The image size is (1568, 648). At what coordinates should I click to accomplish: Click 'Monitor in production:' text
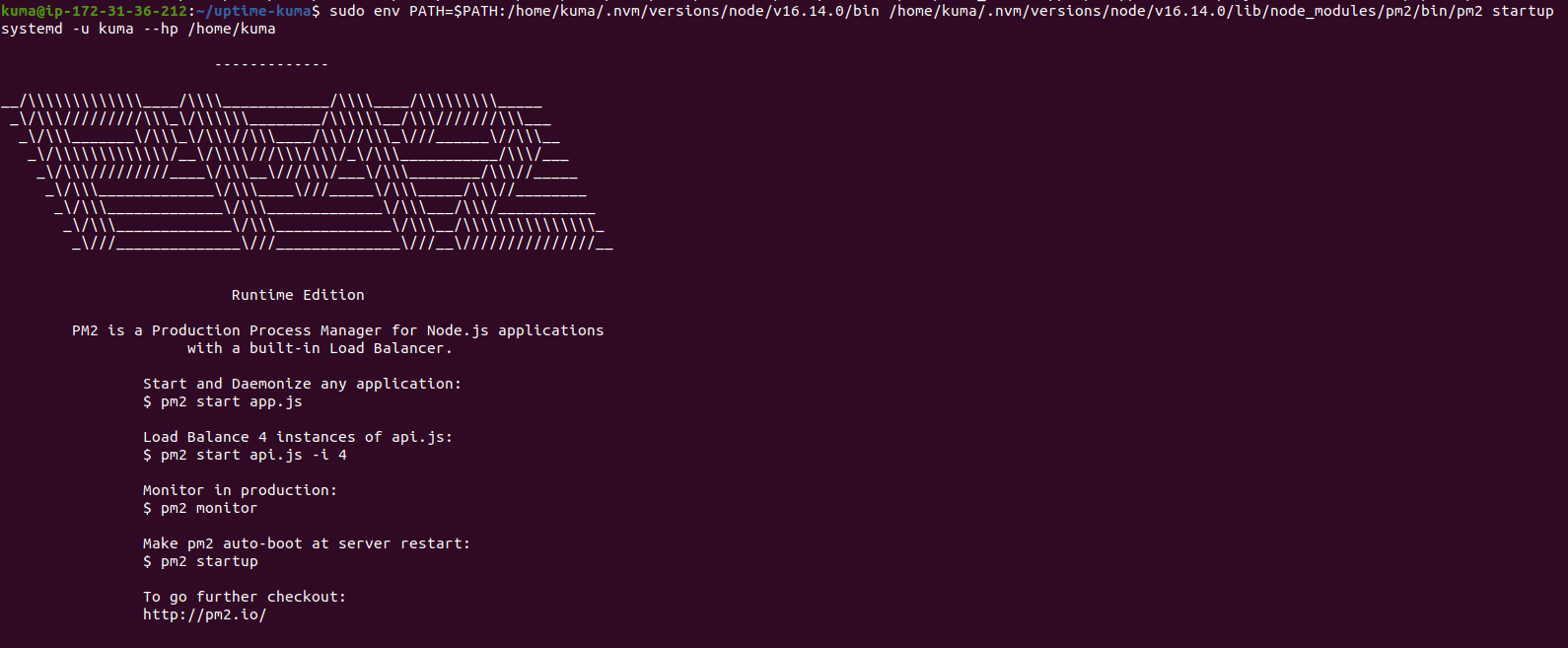[240, 490]
